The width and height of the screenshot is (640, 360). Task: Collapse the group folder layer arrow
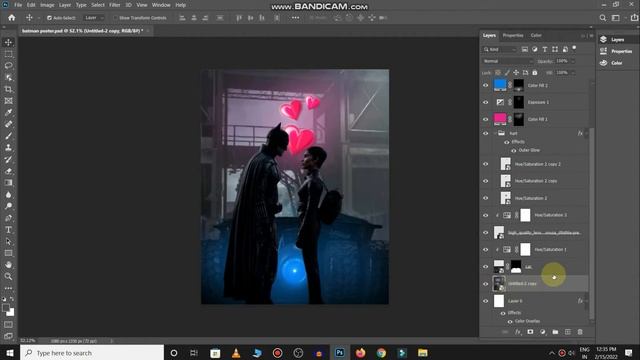tap(495, 133)
